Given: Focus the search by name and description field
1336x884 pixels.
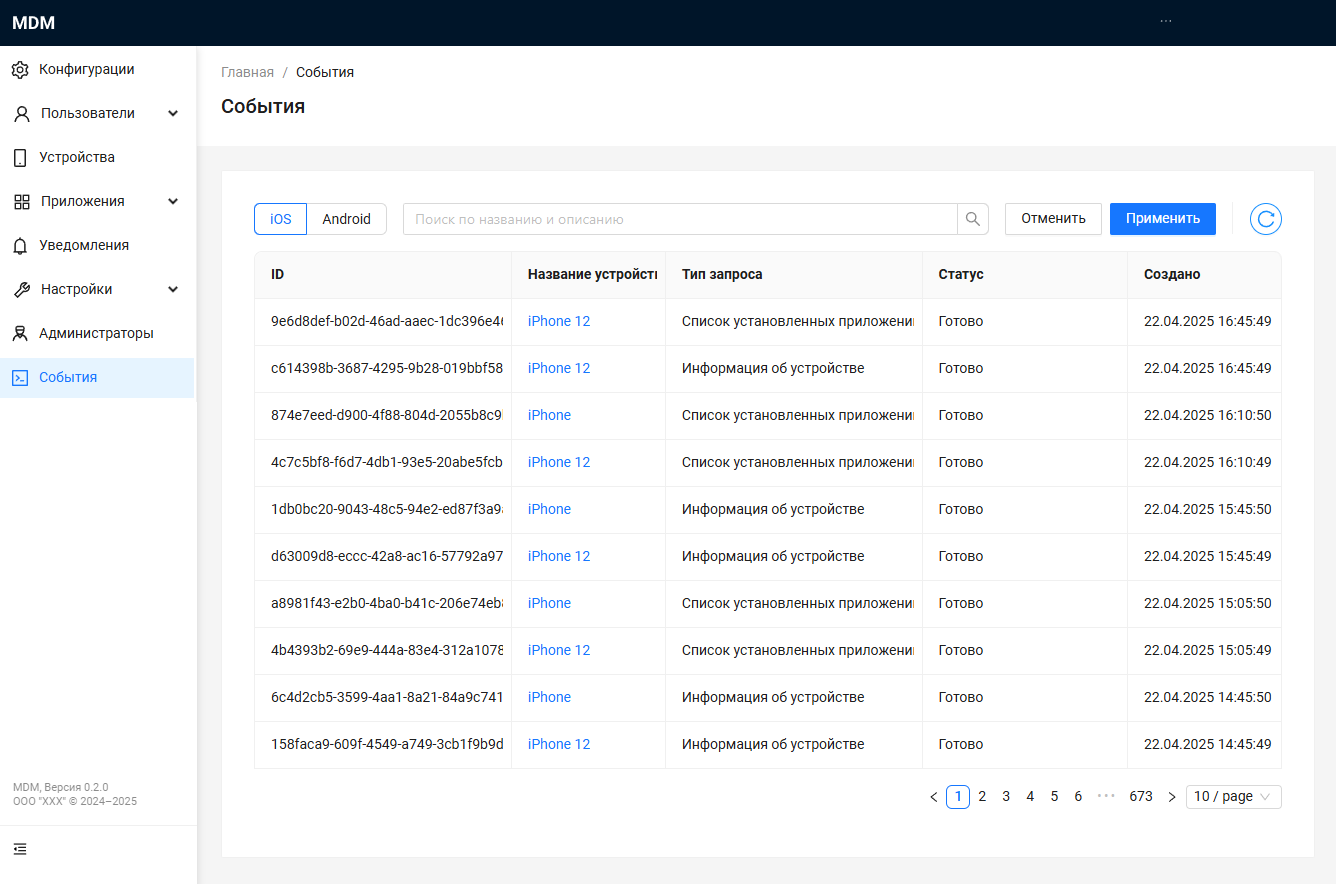Looking at the screenshot, I should 680,219.
